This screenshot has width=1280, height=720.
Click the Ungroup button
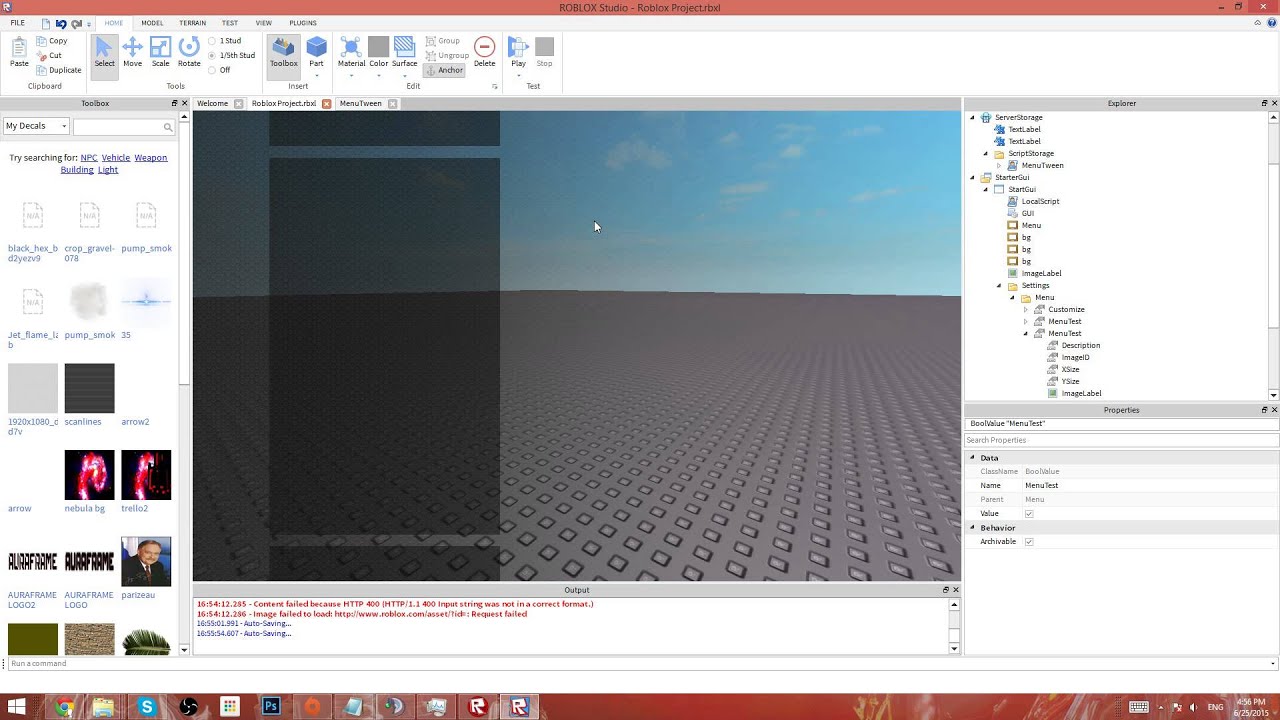pyautogui.click(x=447, y=55)
